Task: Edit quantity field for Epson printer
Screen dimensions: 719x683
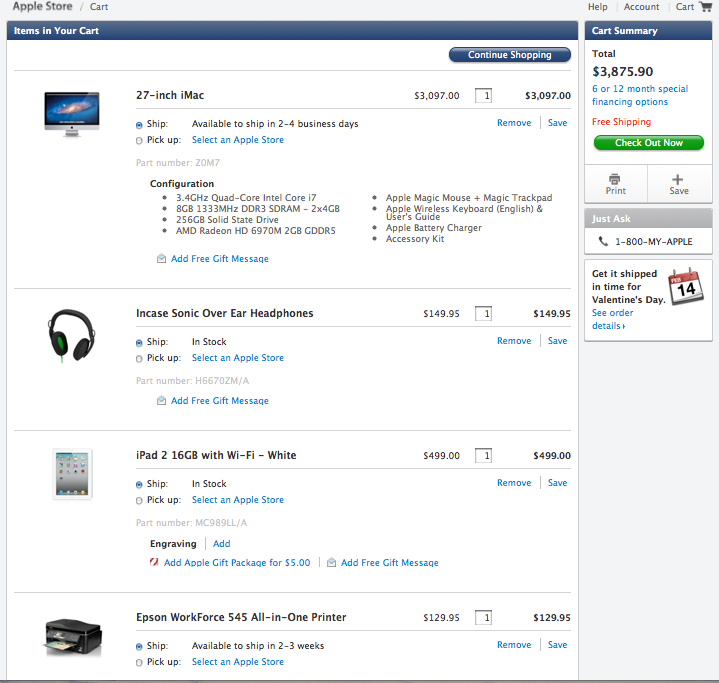Action: coord(483,617)
